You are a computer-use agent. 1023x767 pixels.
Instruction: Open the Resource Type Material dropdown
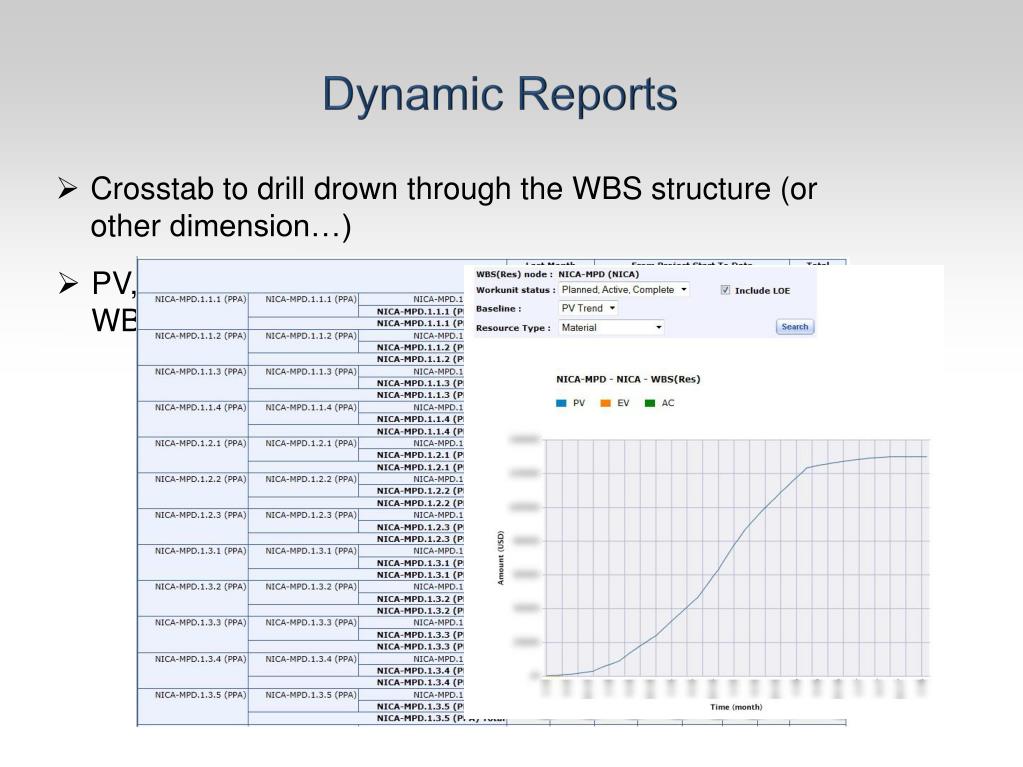[x=611, y=327]
